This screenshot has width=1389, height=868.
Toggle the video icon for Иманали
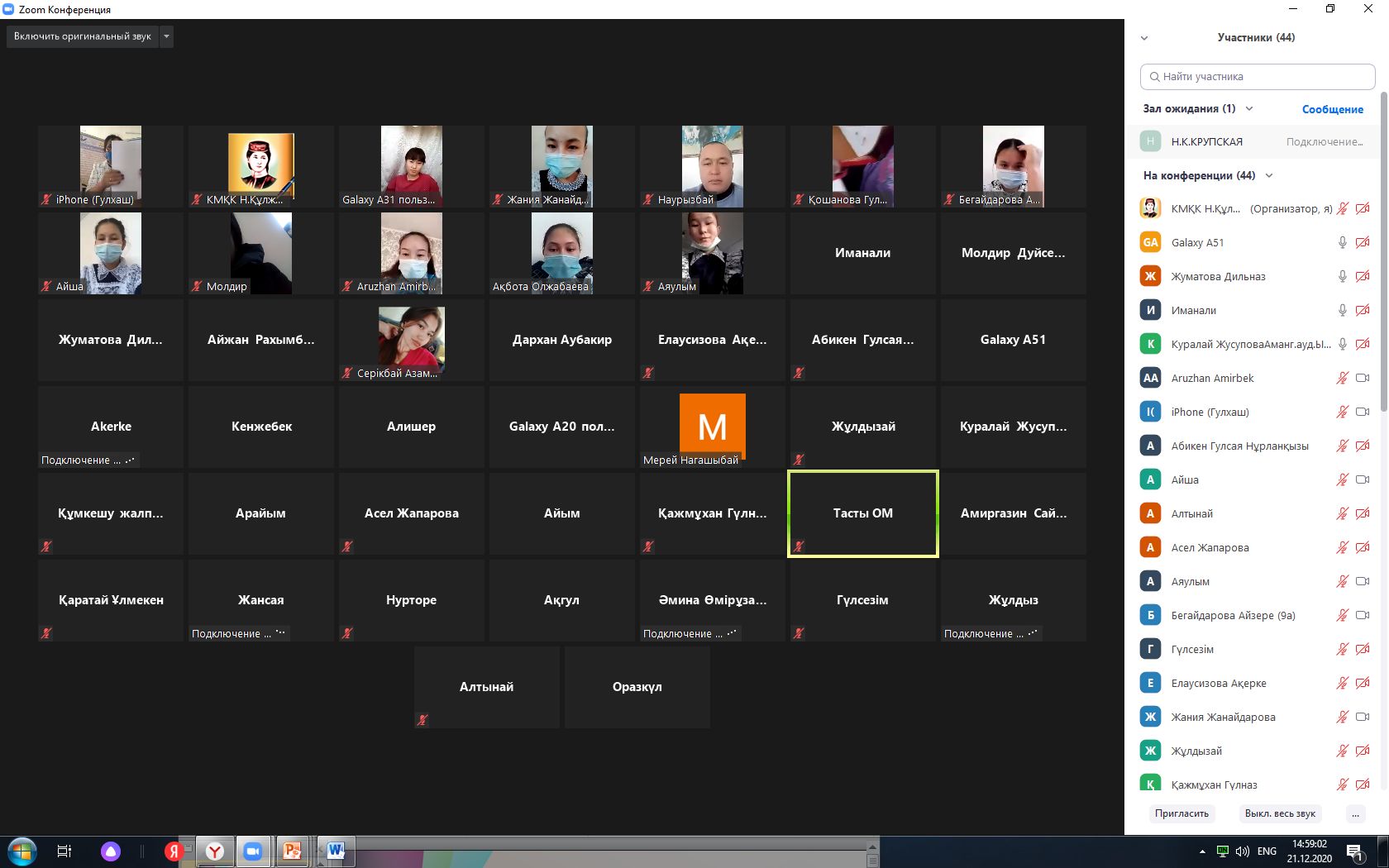click(x=1363, y=310)
